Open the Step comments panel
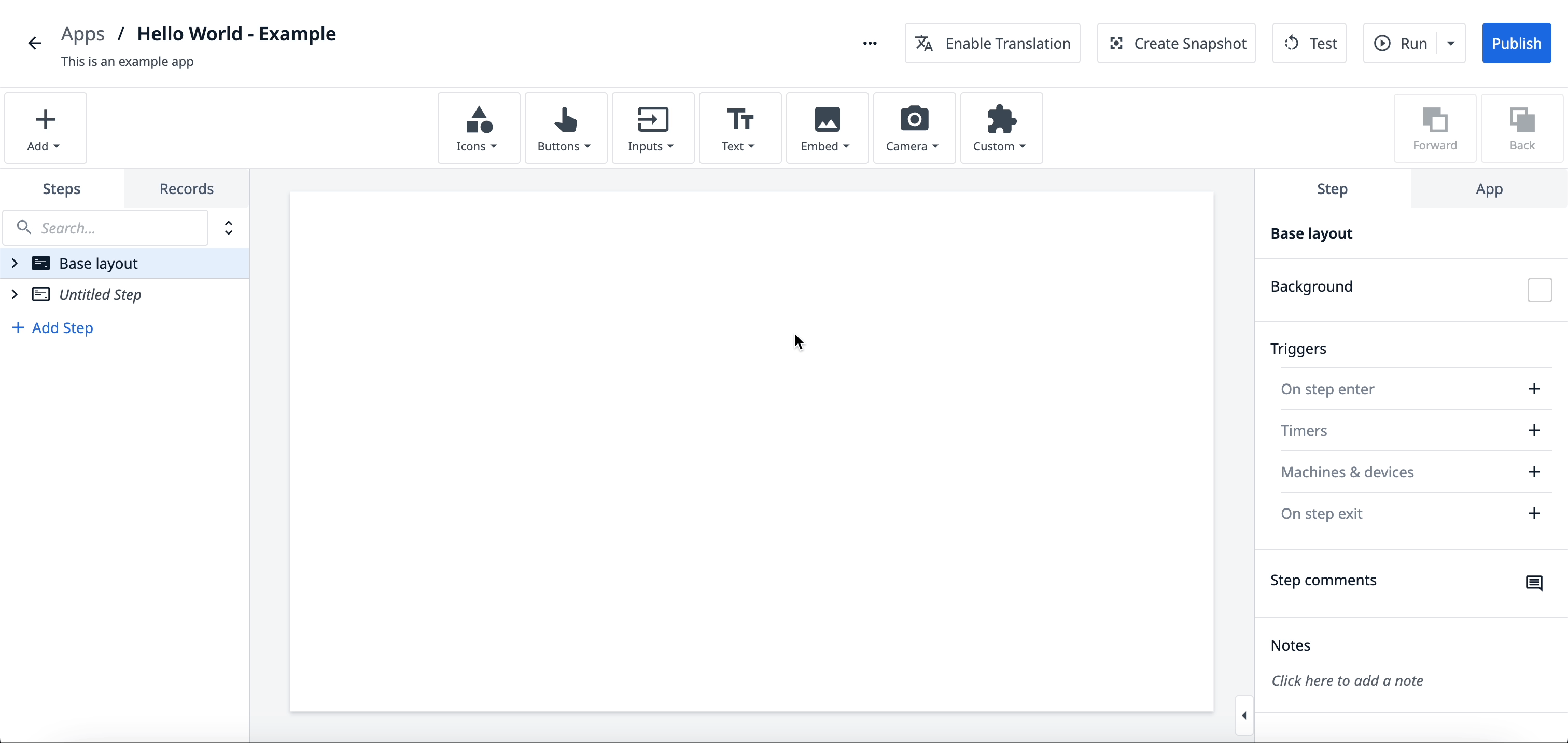This screenshot has width=1568, height=743. pos(1534,583)
